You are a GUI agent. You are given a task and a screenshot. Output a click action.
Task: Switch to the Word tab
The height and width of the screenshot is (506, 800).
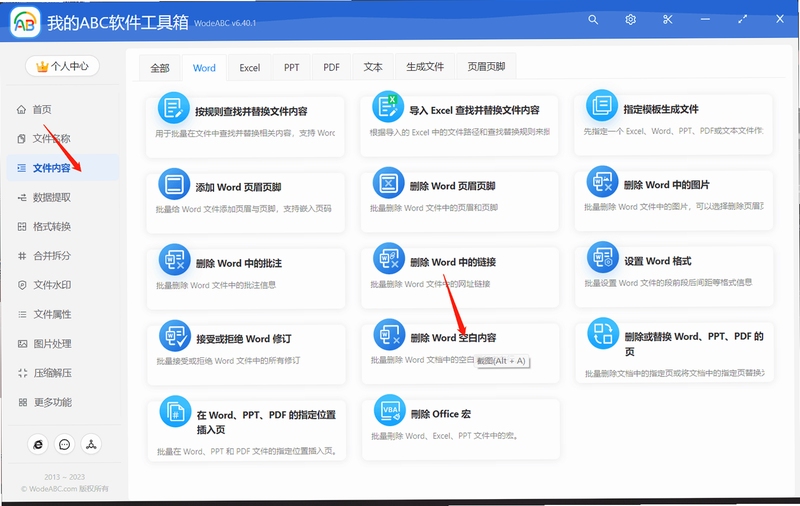click(204, 68)
